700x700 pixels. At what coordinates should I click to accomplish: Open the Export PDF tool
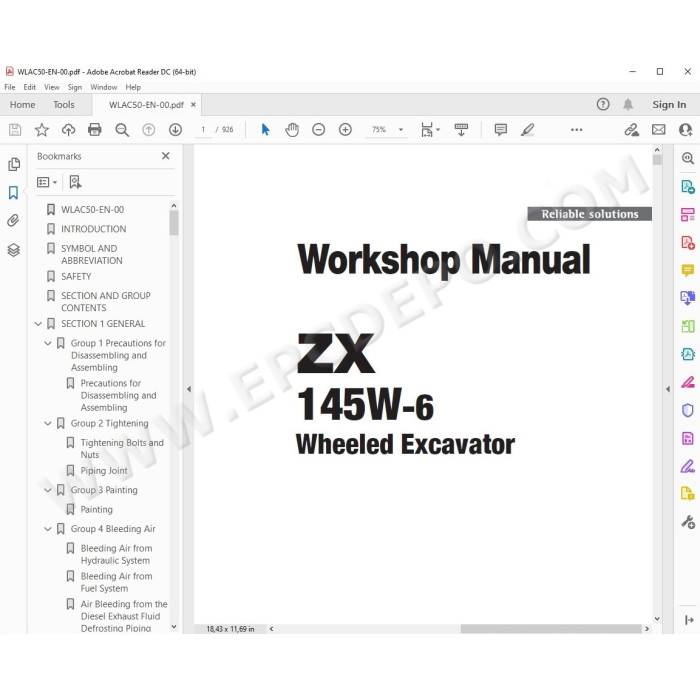pos(688,186)
